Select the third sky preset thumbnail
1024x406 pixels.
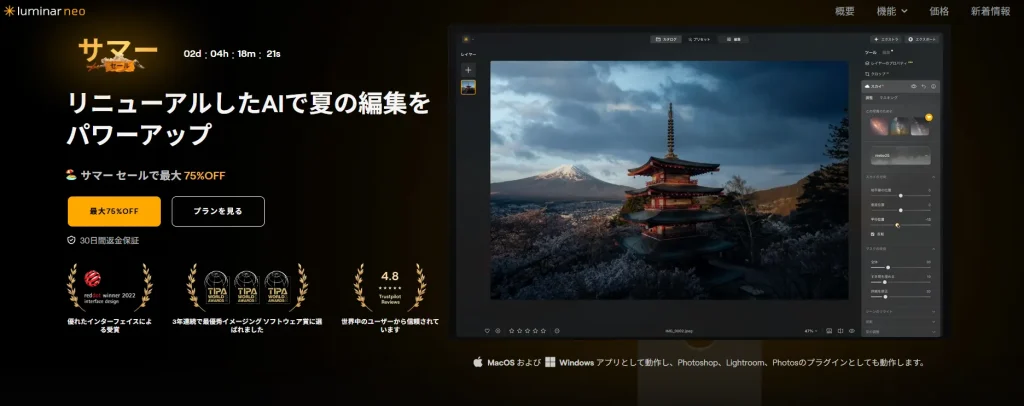[x=920, y=126]
